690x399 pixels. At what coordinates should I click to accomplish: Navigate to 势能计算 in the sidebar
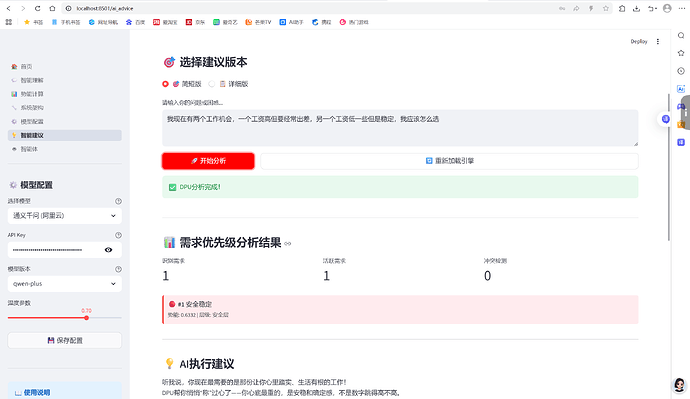point(65,94)
